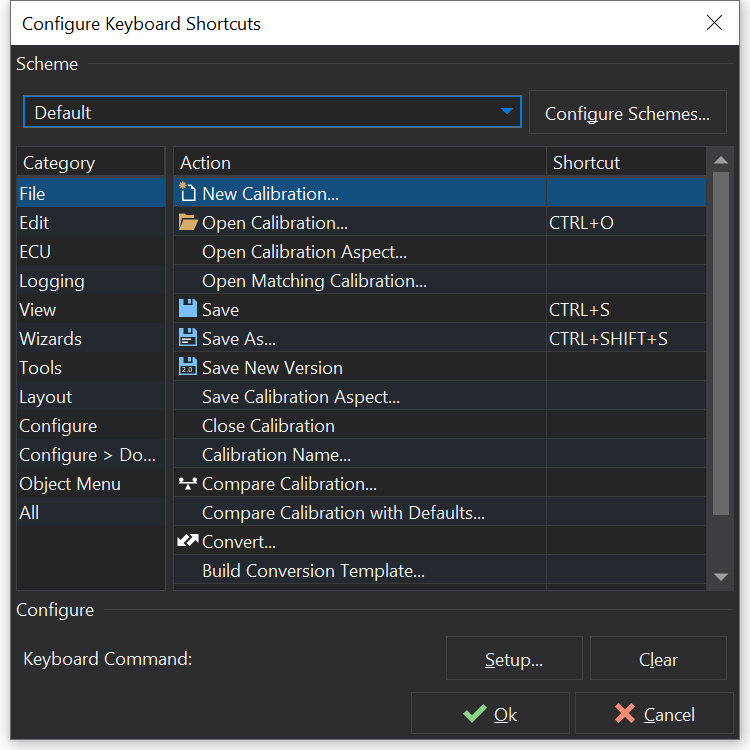This screenshot has width=750, height=750.
Task: Select the Object Menu category
Action: [x=70, y=484]
